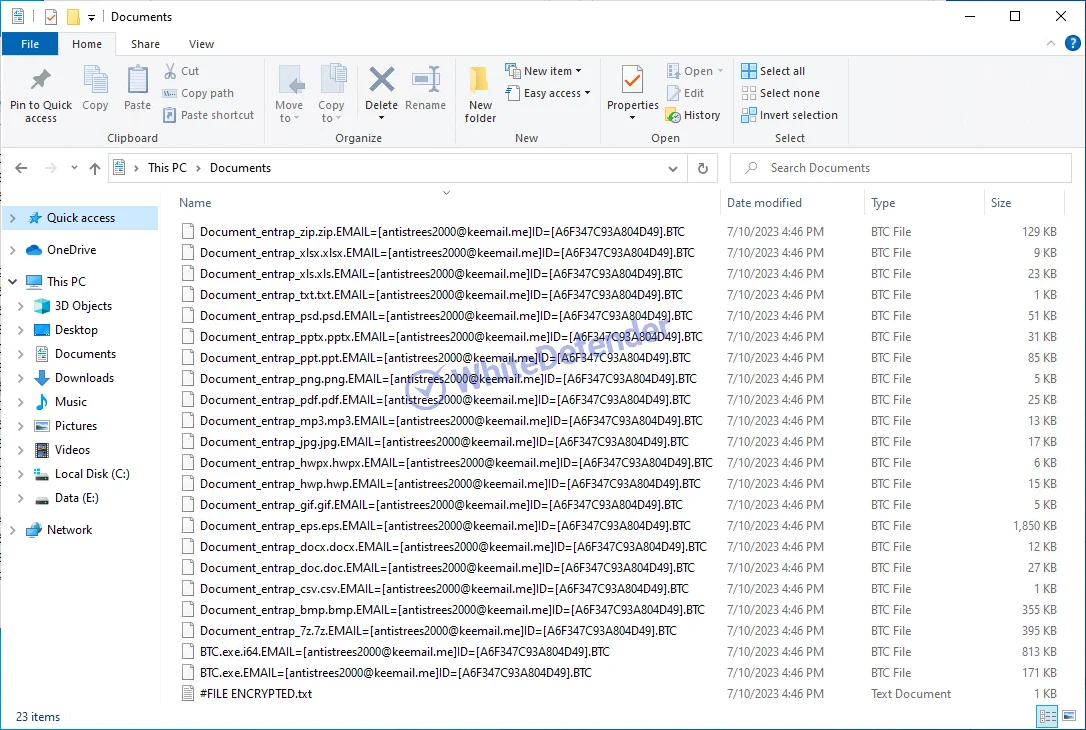Click the refresh button beside the address bar

(703, 168)
